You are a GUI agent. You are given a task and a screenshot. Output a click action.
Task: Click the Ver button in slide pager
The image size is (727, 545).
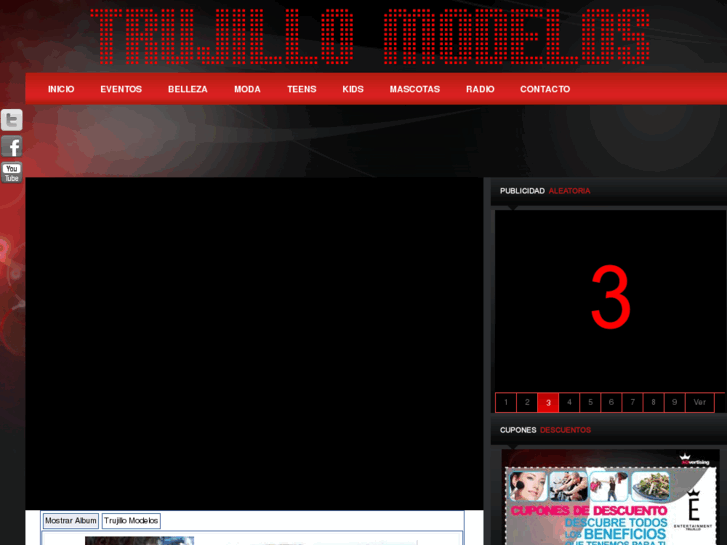click(700, 403)
